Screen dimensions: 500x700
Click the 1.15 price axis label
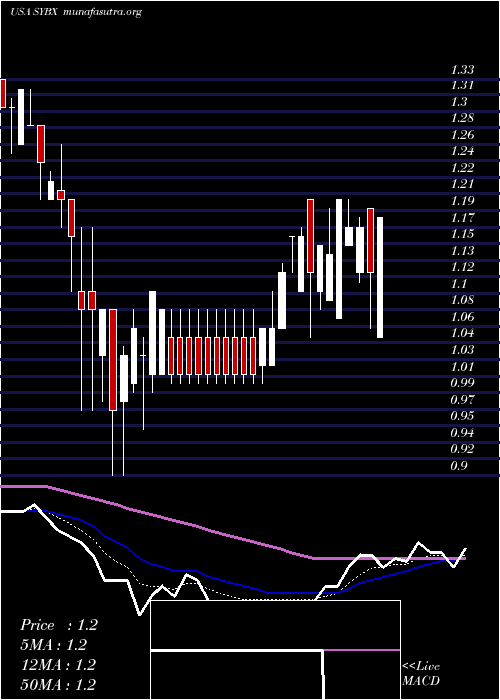click(x=462, y=234)
